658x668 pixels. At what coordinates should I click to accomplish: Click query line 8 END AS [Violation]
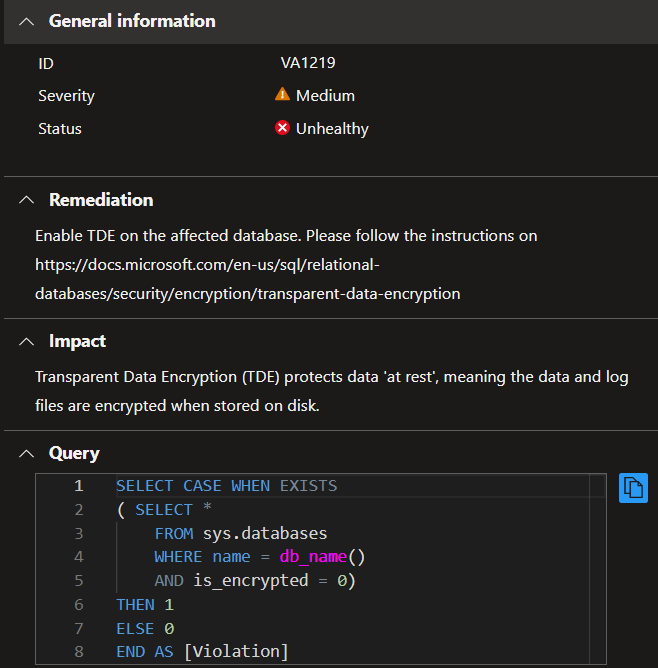pos(202,652)
